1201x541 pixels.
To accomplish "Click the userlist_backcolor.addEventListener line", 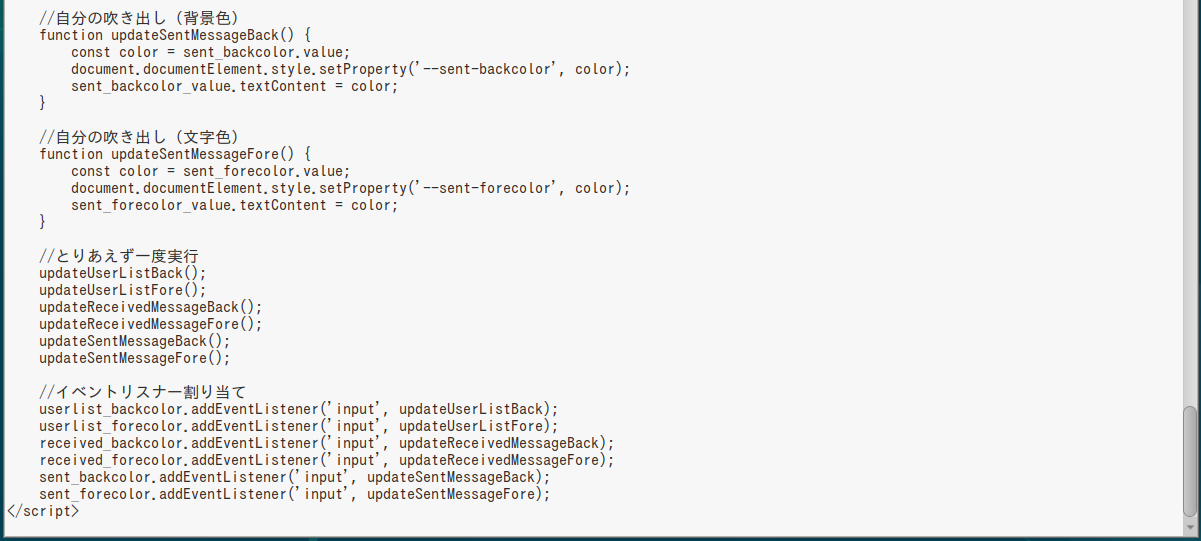I will [299, 409].
